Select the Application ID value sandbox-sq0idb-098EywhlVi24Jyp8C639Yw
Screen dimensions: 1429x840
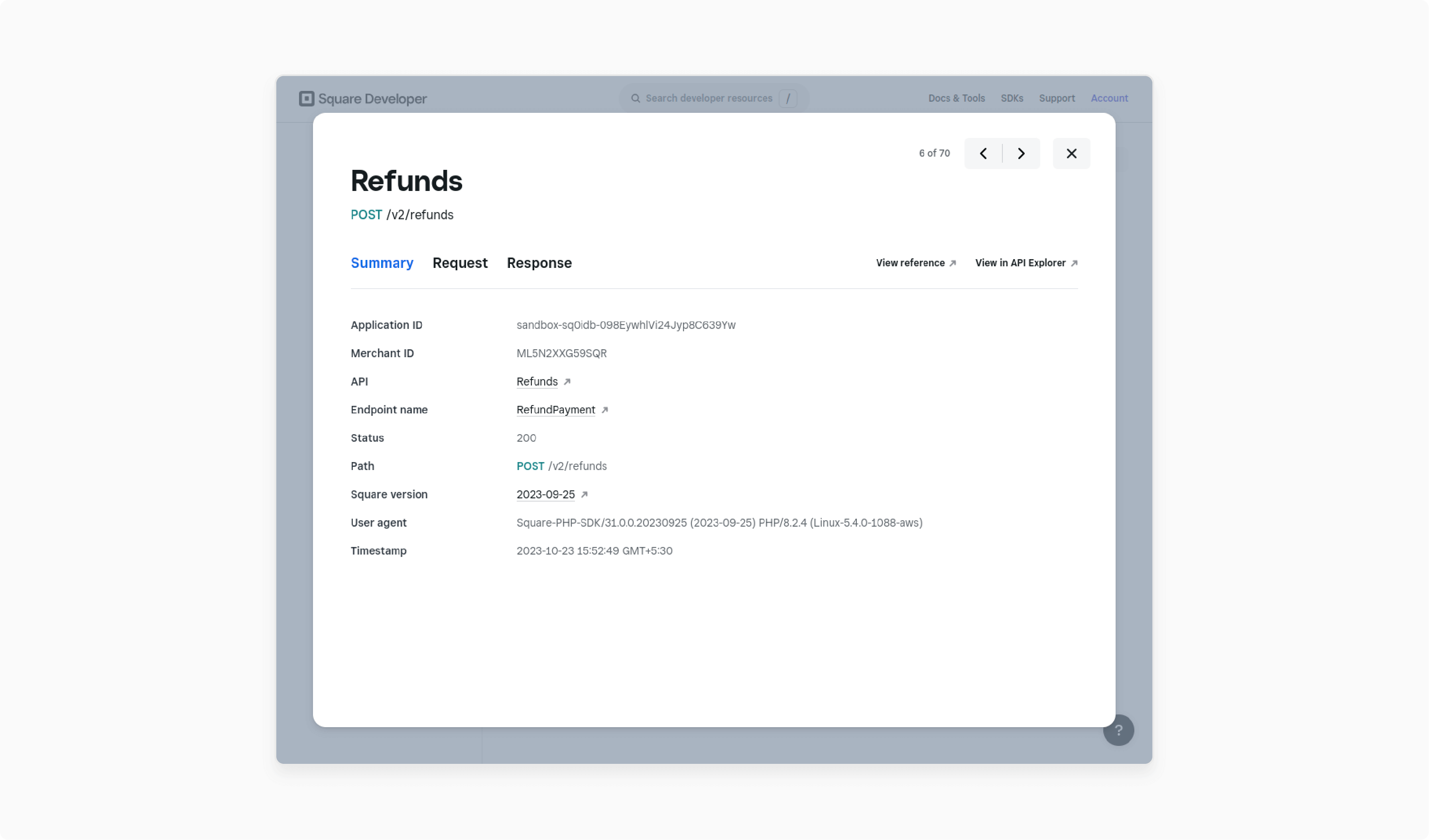[x=626, y=325]
